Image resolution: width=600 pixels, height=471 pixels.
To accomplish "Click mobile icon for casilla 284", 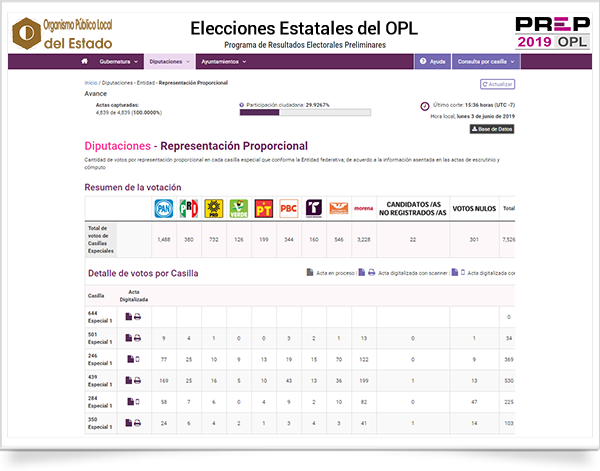I will [x=138, y=402].
